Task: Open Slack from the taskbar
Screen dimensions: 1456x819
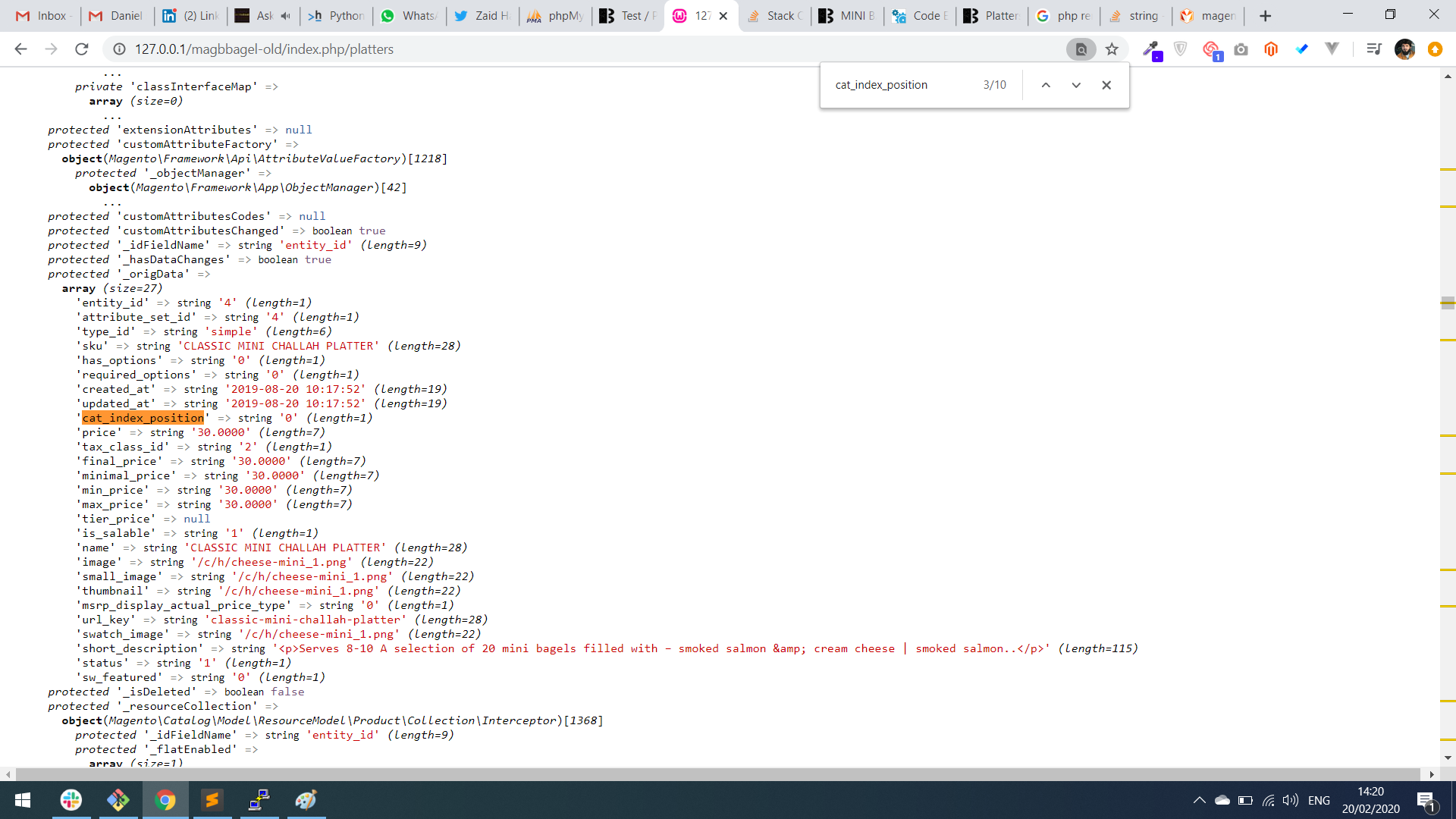Action: (71, 800)
